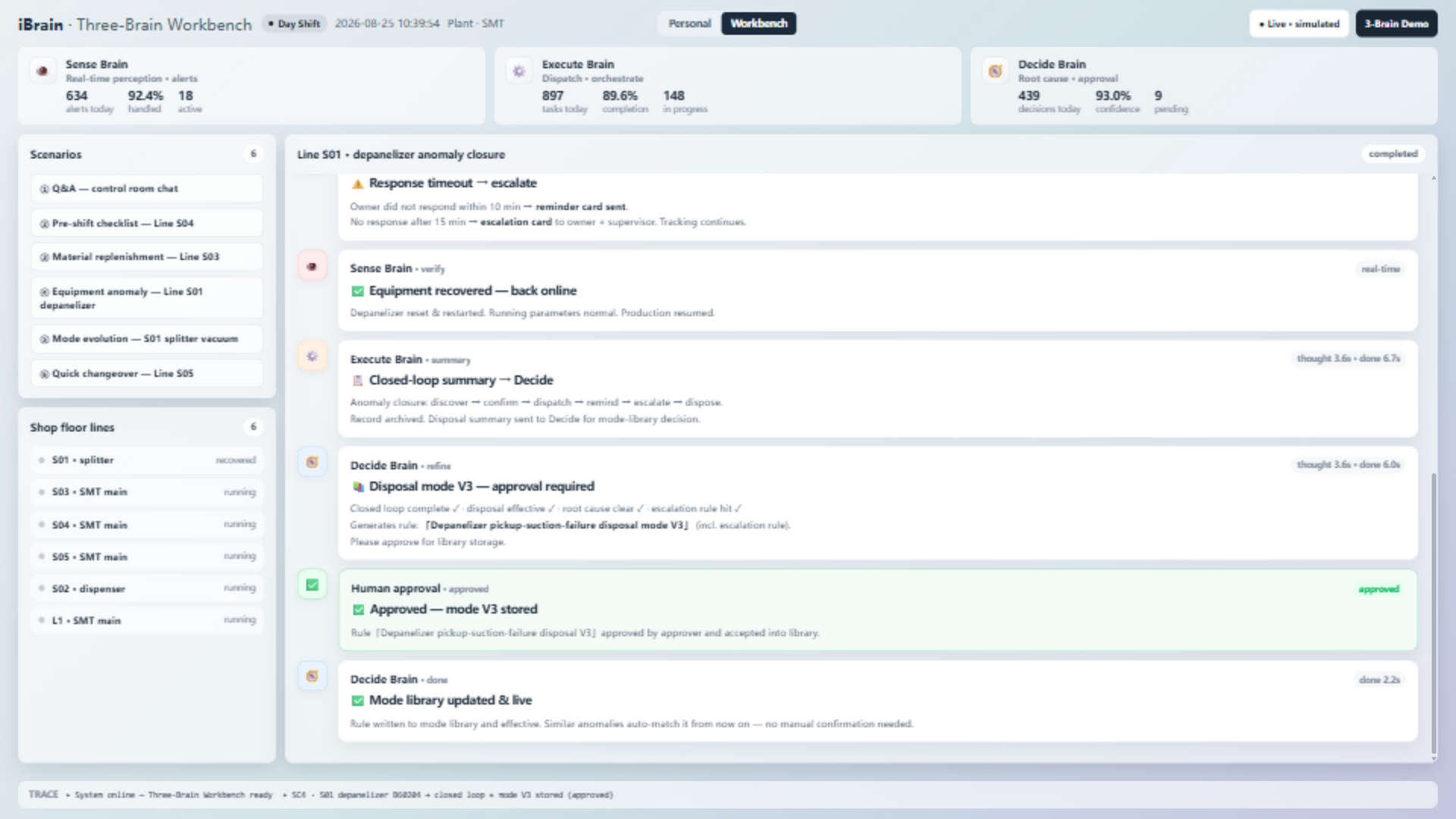Click the Decide Brain refine step avatar icon
1456x819 pixels.
point(312,462)
